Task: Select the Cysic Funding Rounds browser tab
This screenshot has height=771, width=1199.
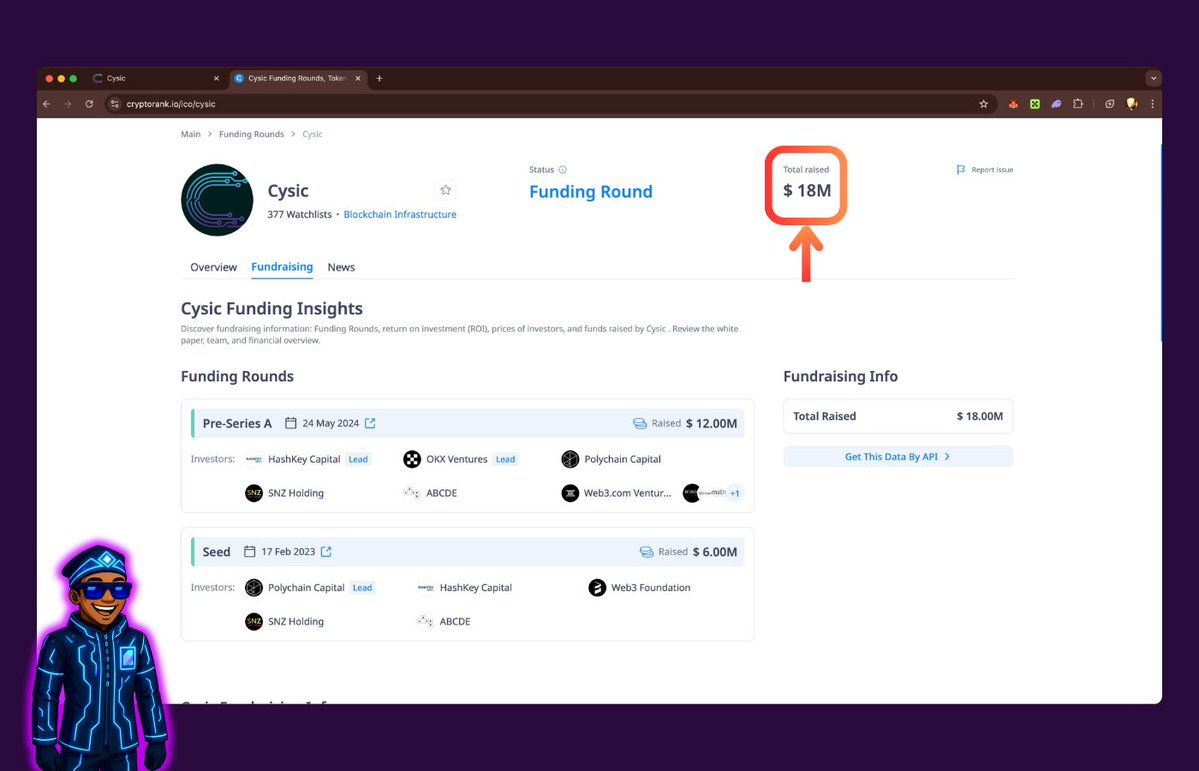Action: pos(297,78)
